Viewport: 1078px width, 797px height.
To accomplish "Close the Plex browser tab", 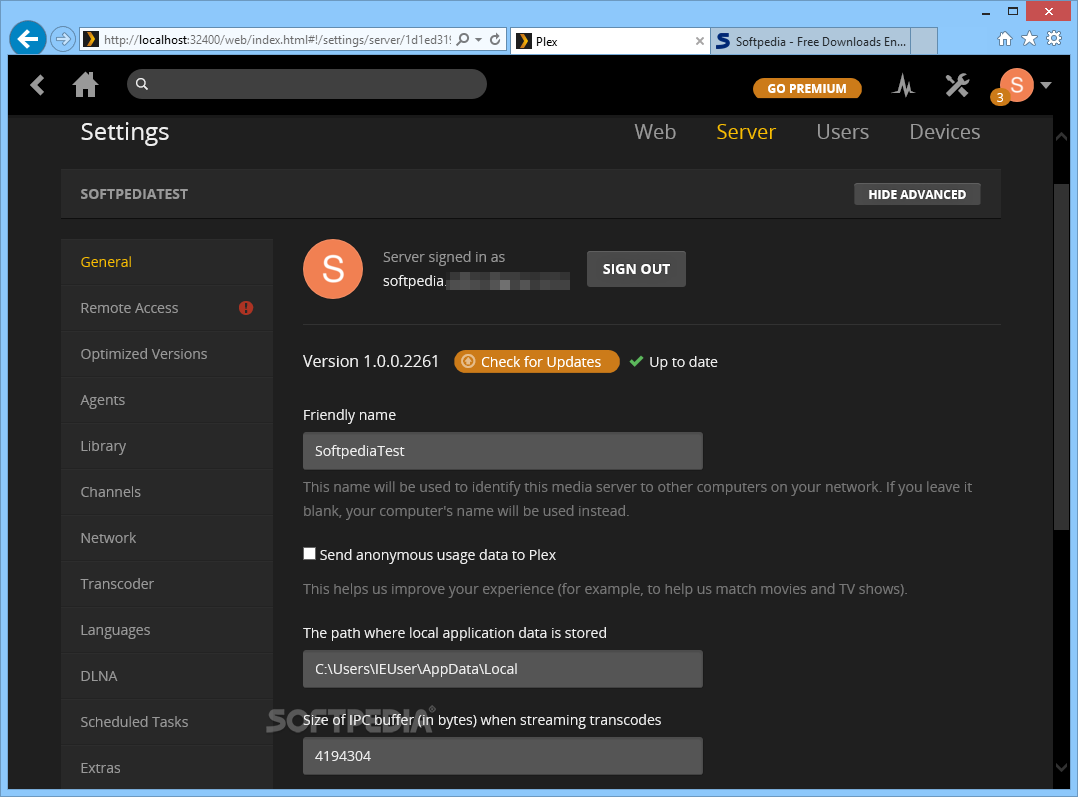I will (x=699, y=41).
